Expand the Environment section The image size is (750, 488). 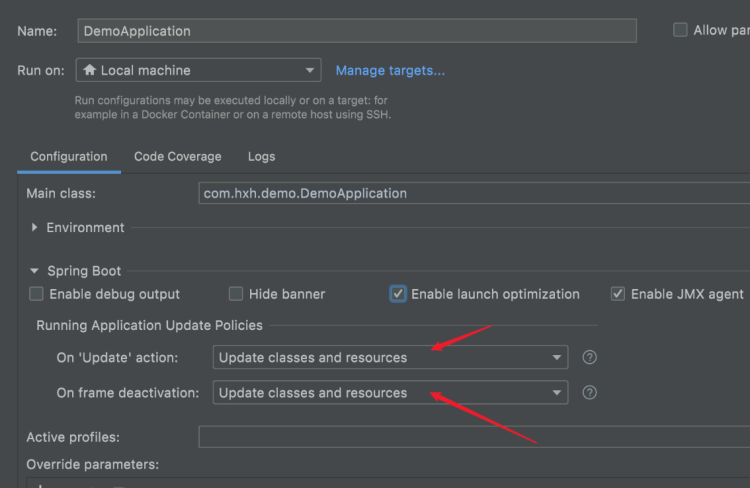click(34, 228)
